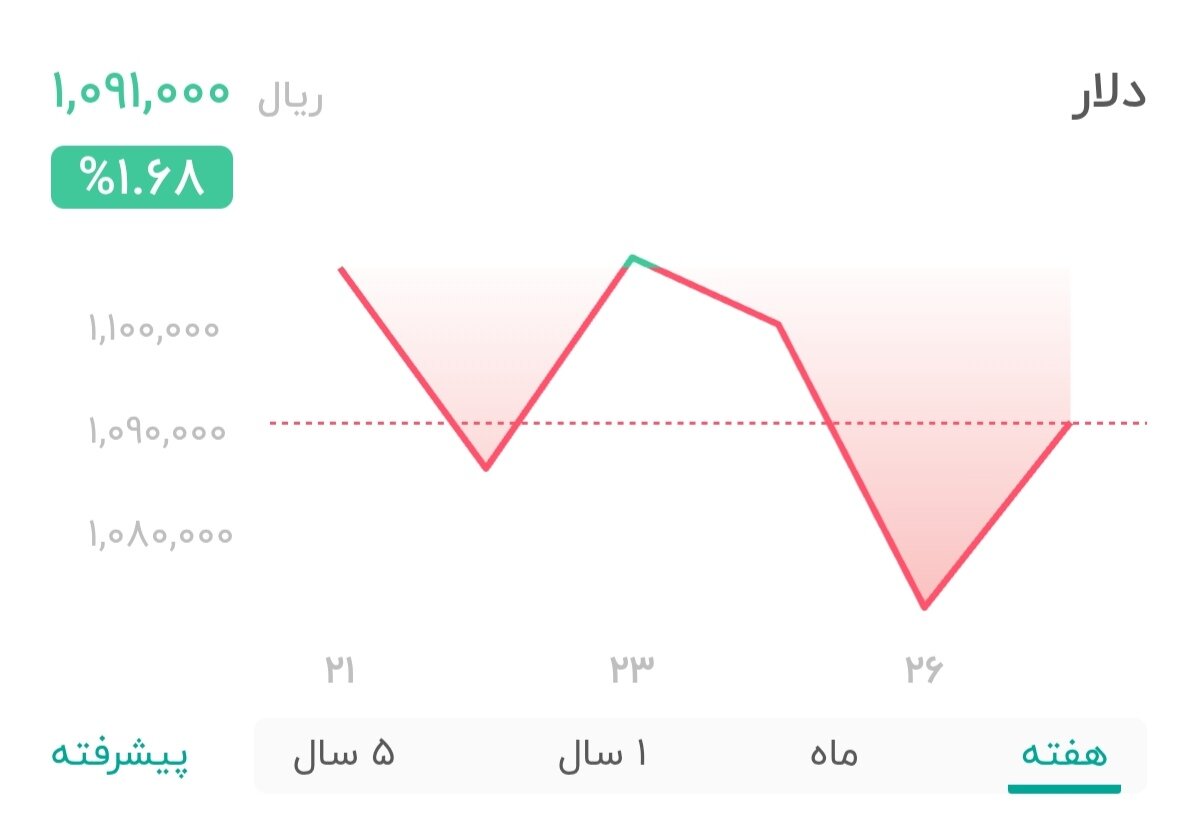
Task: Click the ۲۶ date label on x-axis
Action: pos(925,667)
